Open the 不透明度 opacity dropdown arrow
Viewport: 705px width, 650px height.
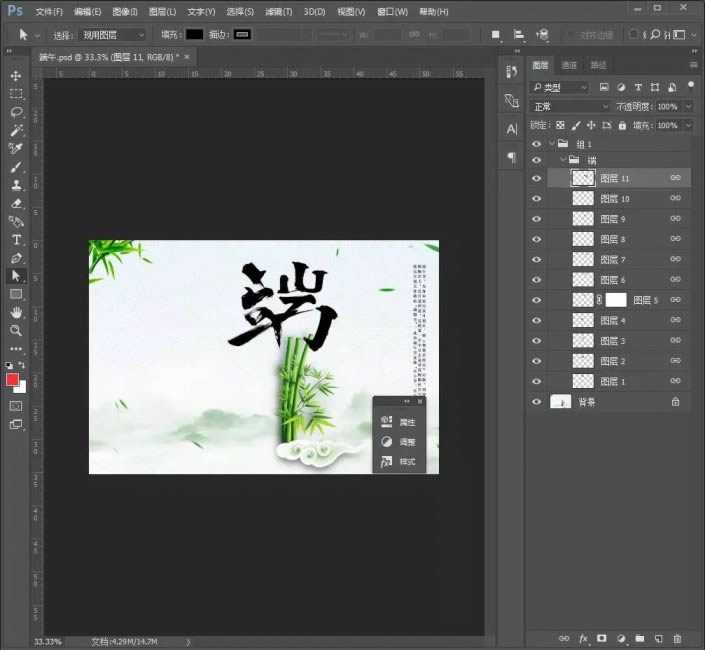tap(689, 106)
